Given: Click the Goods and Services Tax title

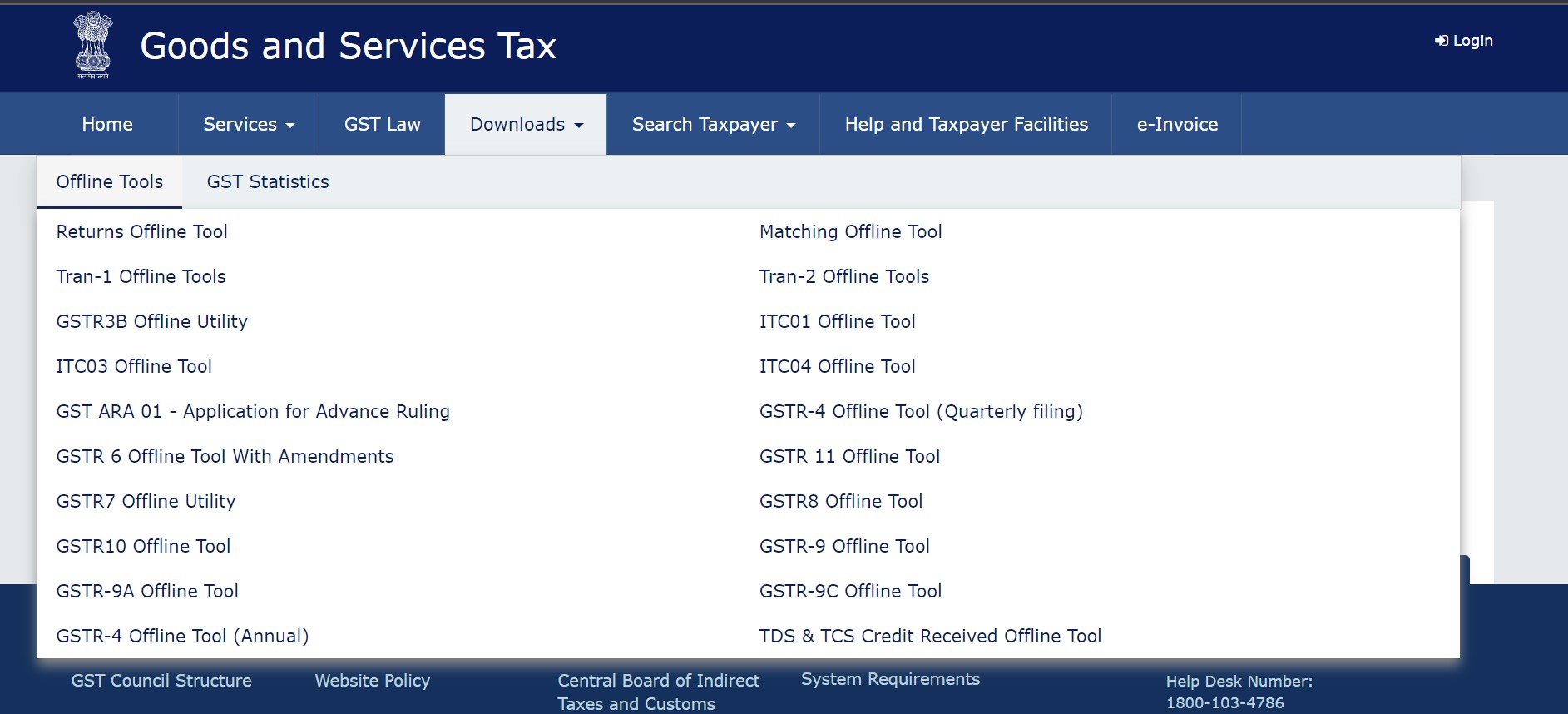Looking at the screenshot, I should (348, 46).
